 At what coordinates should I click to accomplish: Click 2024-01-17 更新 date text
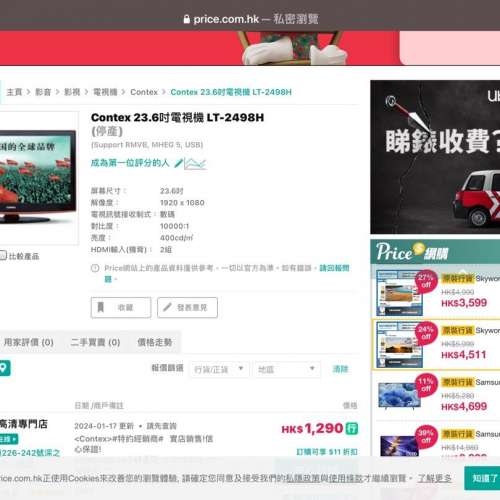click(x=104, y=426)
